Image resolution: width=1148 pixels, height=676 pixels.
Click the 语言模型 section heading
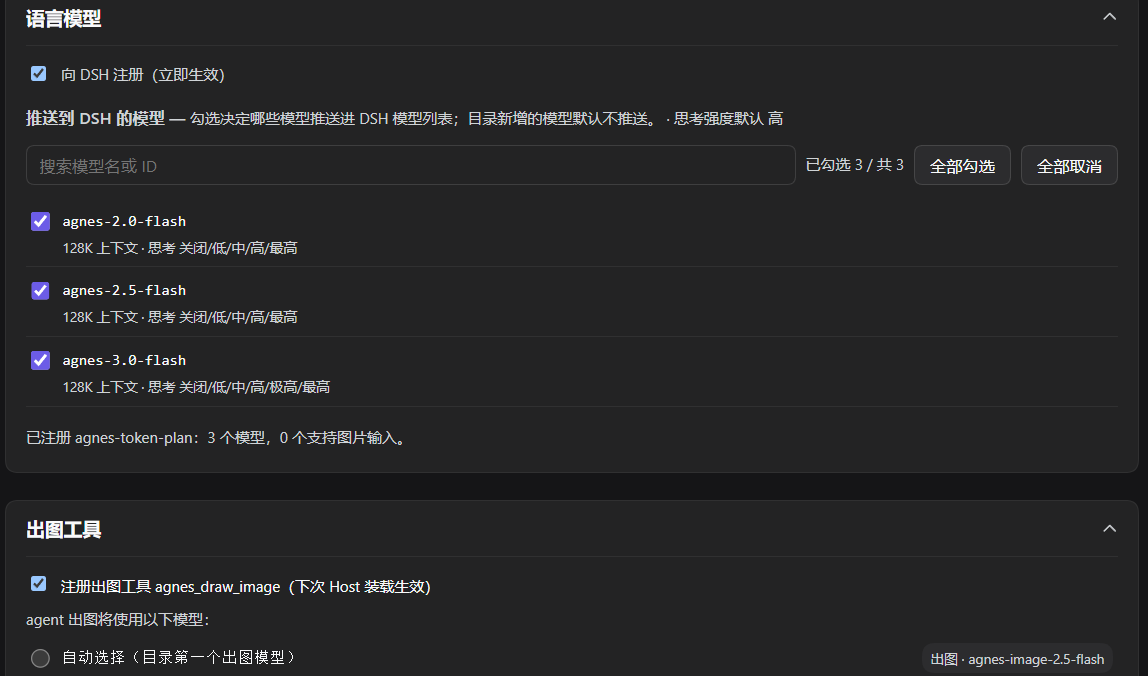[64, 18]
